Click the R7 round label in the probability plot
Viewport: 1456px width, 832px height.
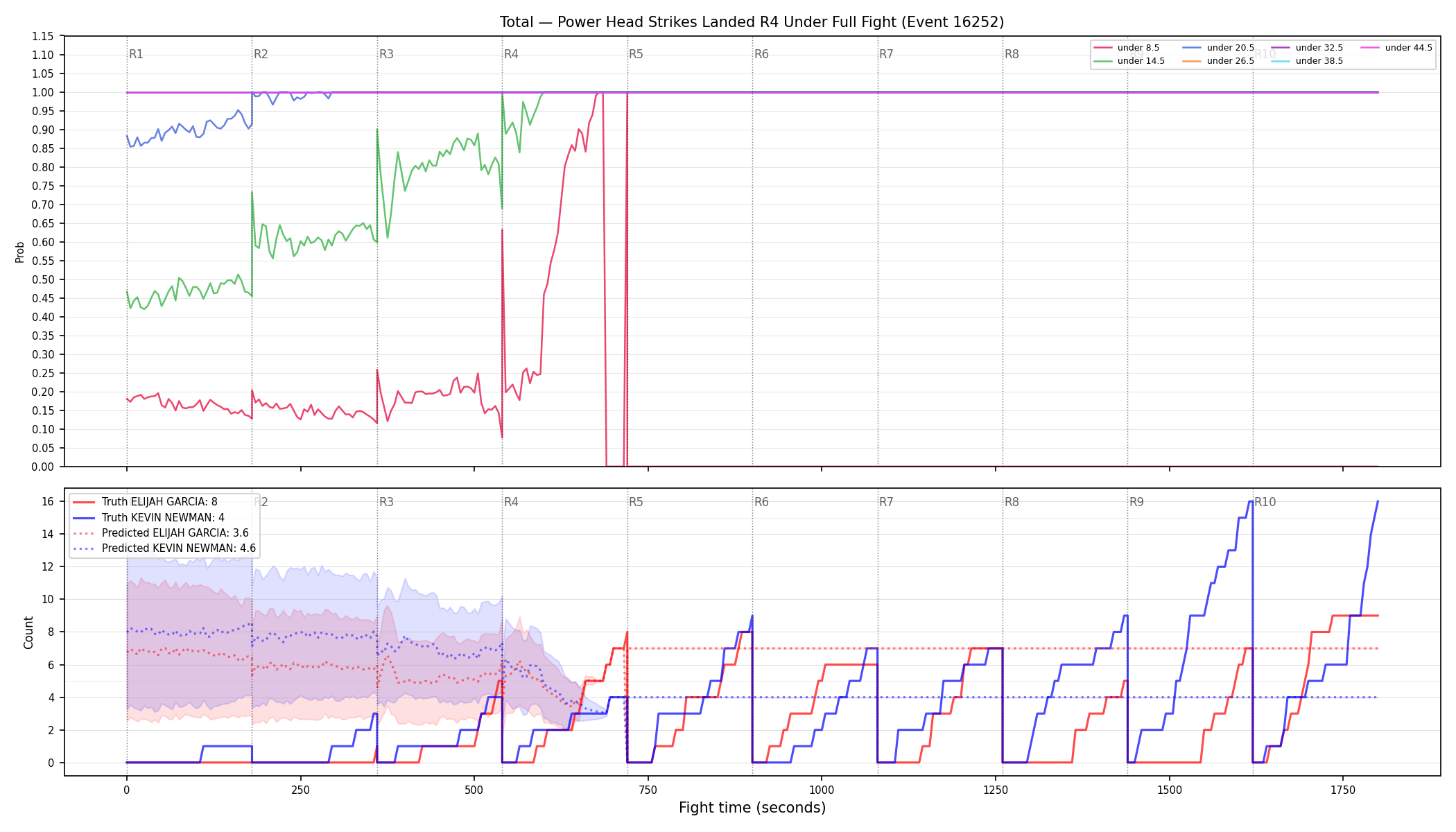886,54
